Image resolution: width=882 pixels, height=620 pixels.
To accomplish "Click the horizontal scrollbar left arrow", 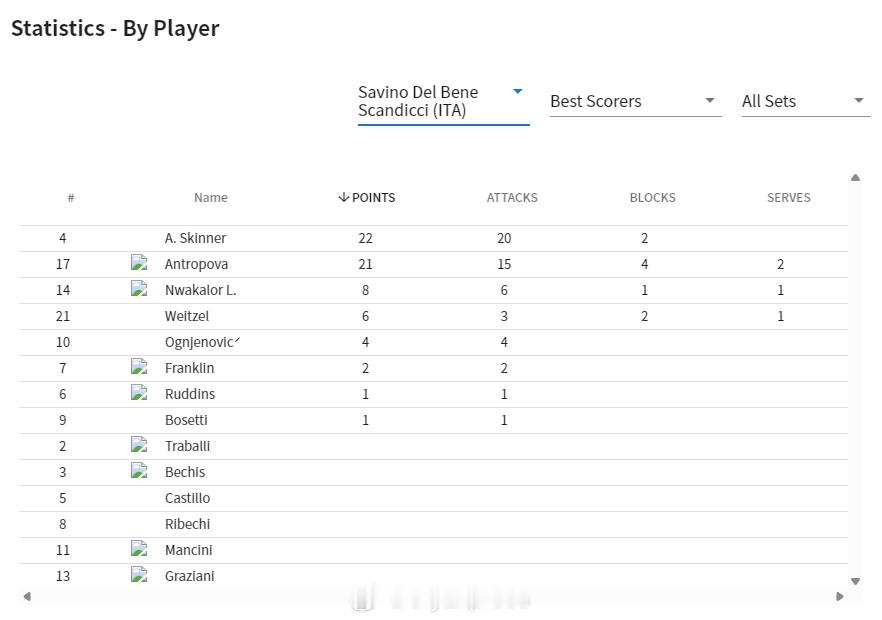I will click(x=27, y=596).
